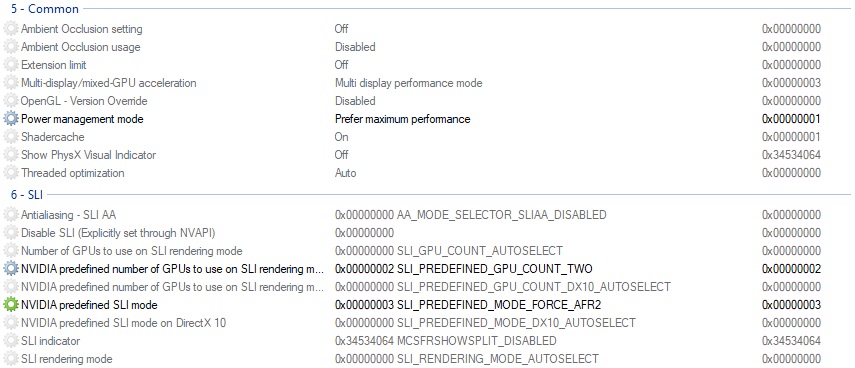Click hex value 0x34534064 of SLI indicator
This screenshot has height=368, width=855.
791,341
